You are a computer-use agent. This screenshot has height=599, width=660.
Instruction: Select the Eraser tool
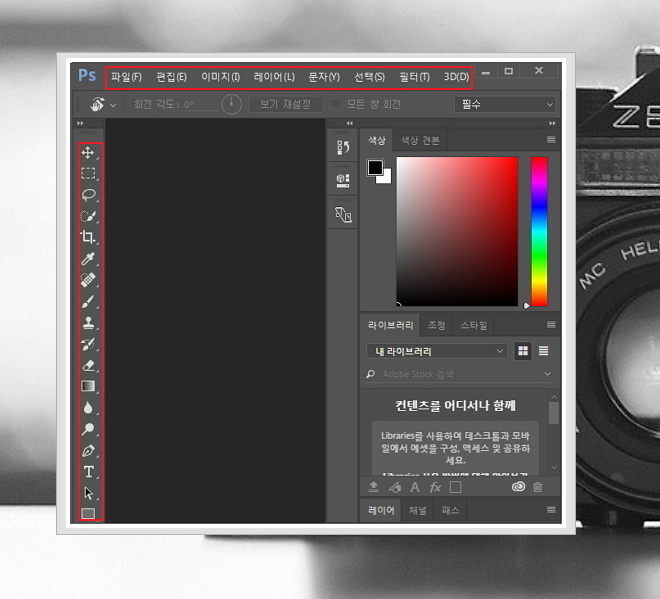pyautogui.click(x=88, y=365)
